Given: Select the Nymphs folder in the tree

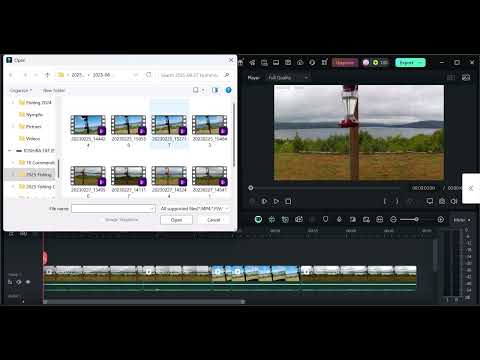Looking at the screenshot, I should click(x=31, y=114).
